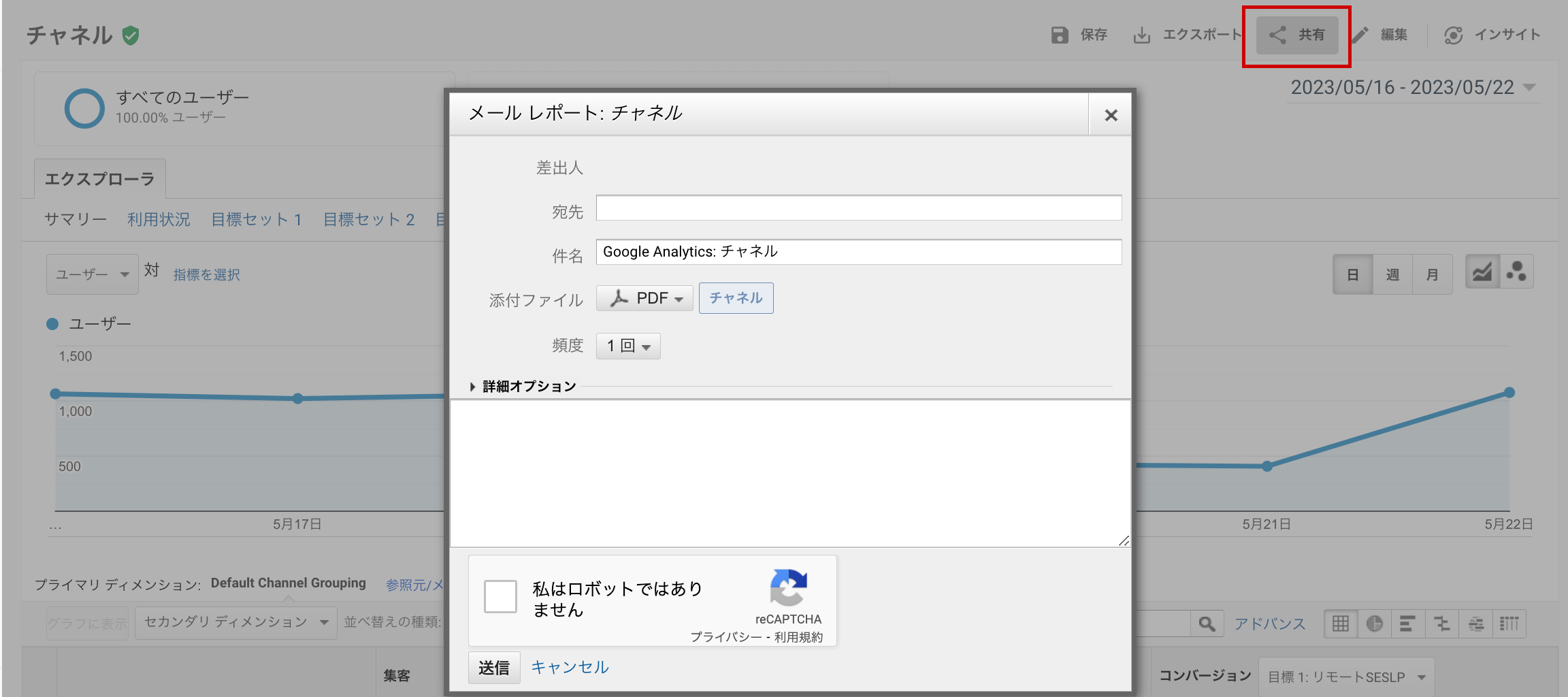Click the 宛先 recipient input field
This screenshot has width=1568, height=697.
pos(859,208)
